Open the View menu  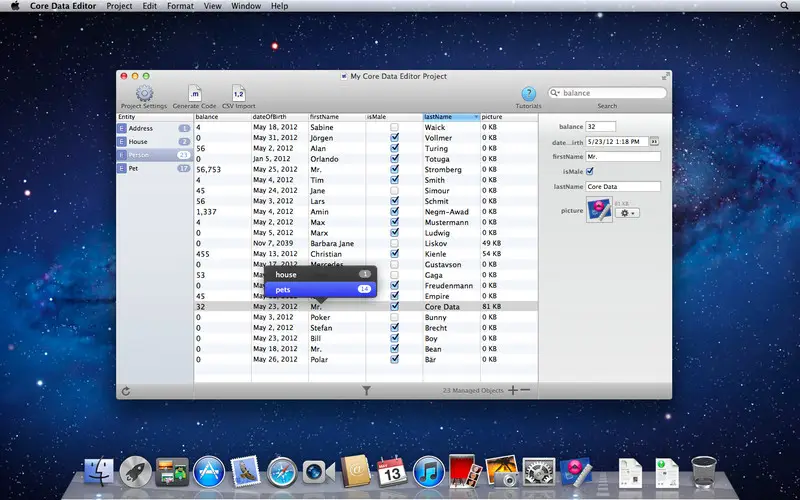(212, 6)
